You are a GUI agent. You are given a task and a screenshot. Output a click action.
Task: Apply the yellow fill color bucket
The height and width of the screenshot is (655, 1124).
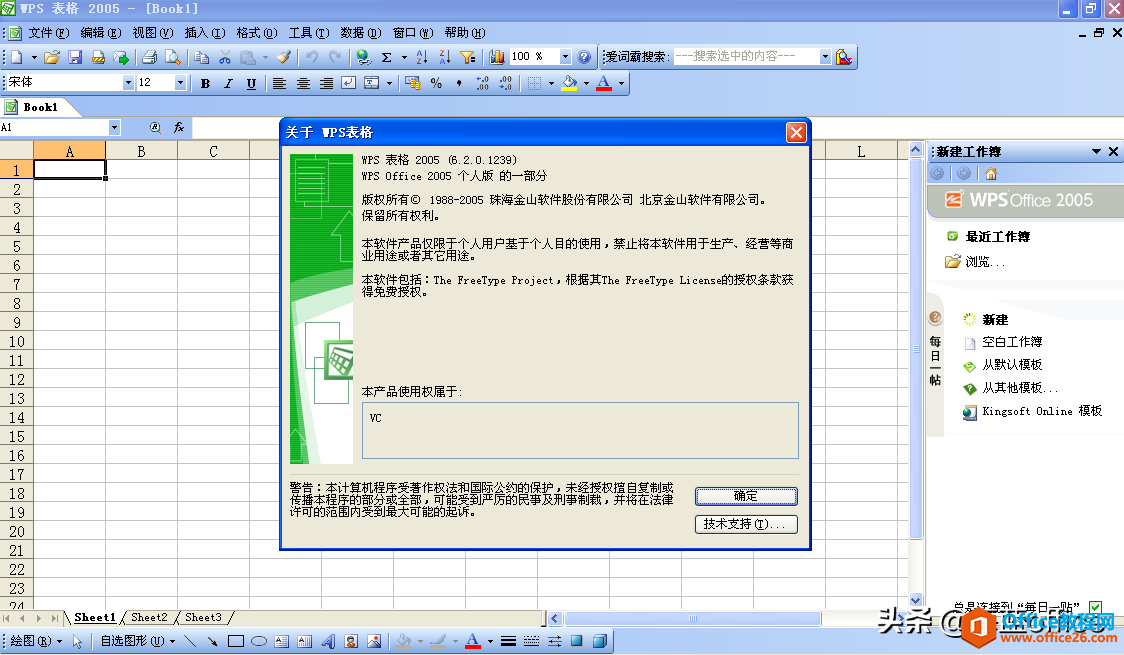570,84
